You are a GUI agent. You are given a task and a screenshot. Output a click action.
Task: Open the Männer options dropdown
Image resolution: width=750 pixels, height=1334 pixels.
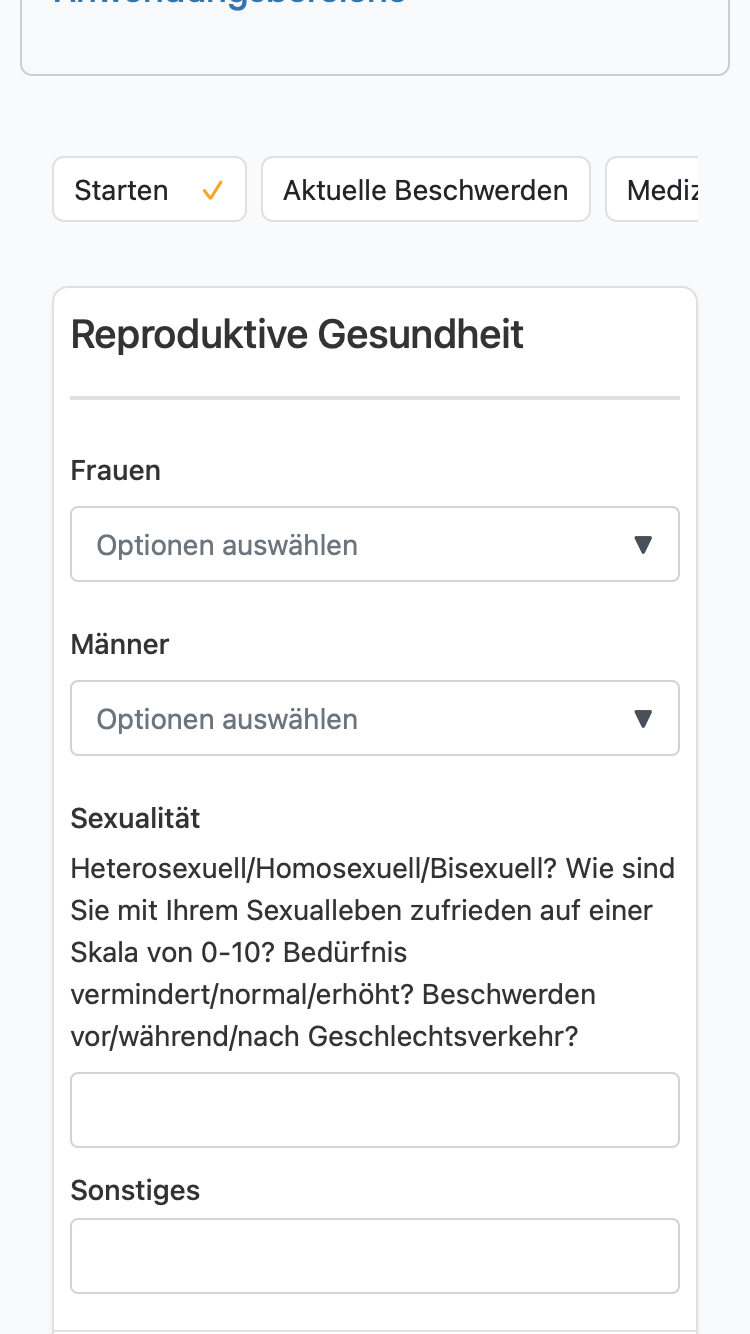[x=375, y=718]
